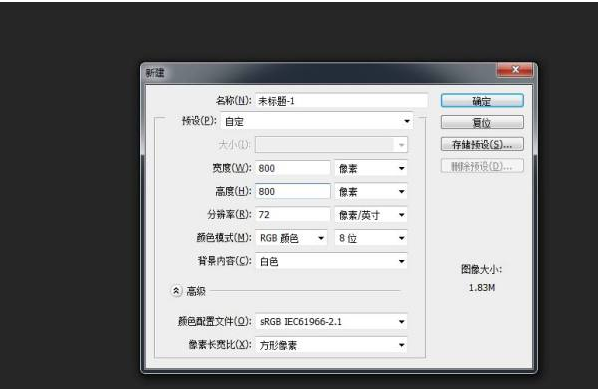Click the arrow icon beside 白色 background option
The image size is (598, 389).
[x=402, y=261]
